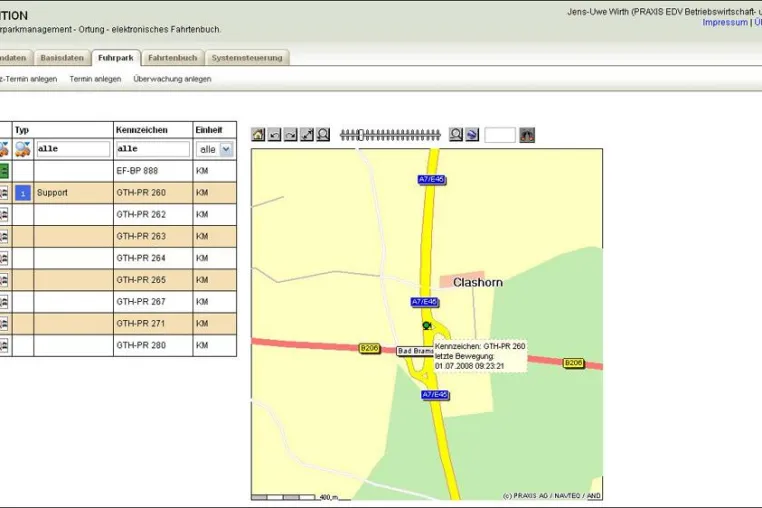The height and width of the screenshot is (508, 762).
Task: Click the blue number icon in Support row
Action: [23, 193]
